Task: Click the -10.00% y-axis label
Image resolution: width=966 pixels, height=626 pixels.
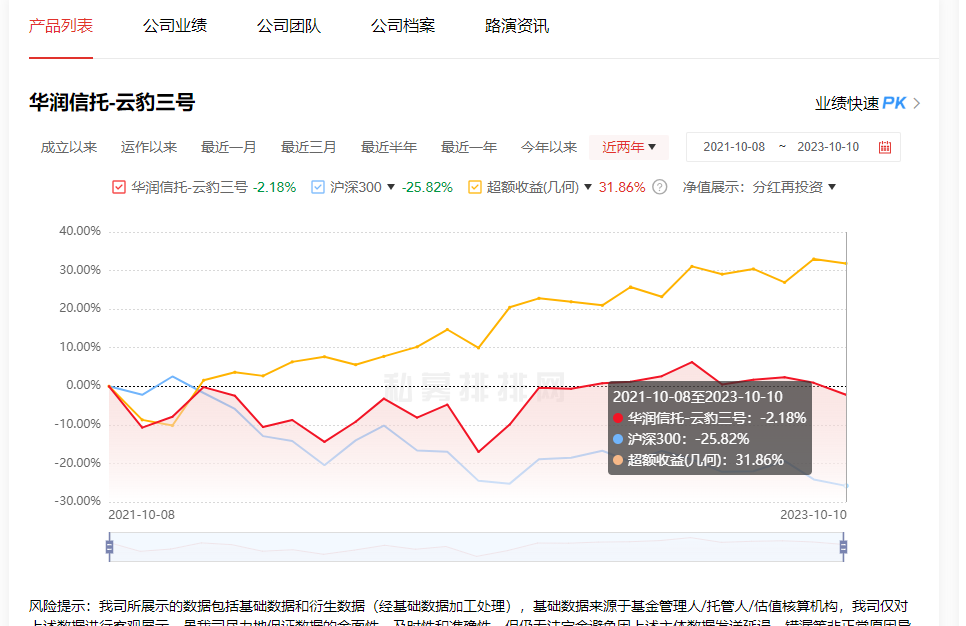Action: [x=78, y=424]
